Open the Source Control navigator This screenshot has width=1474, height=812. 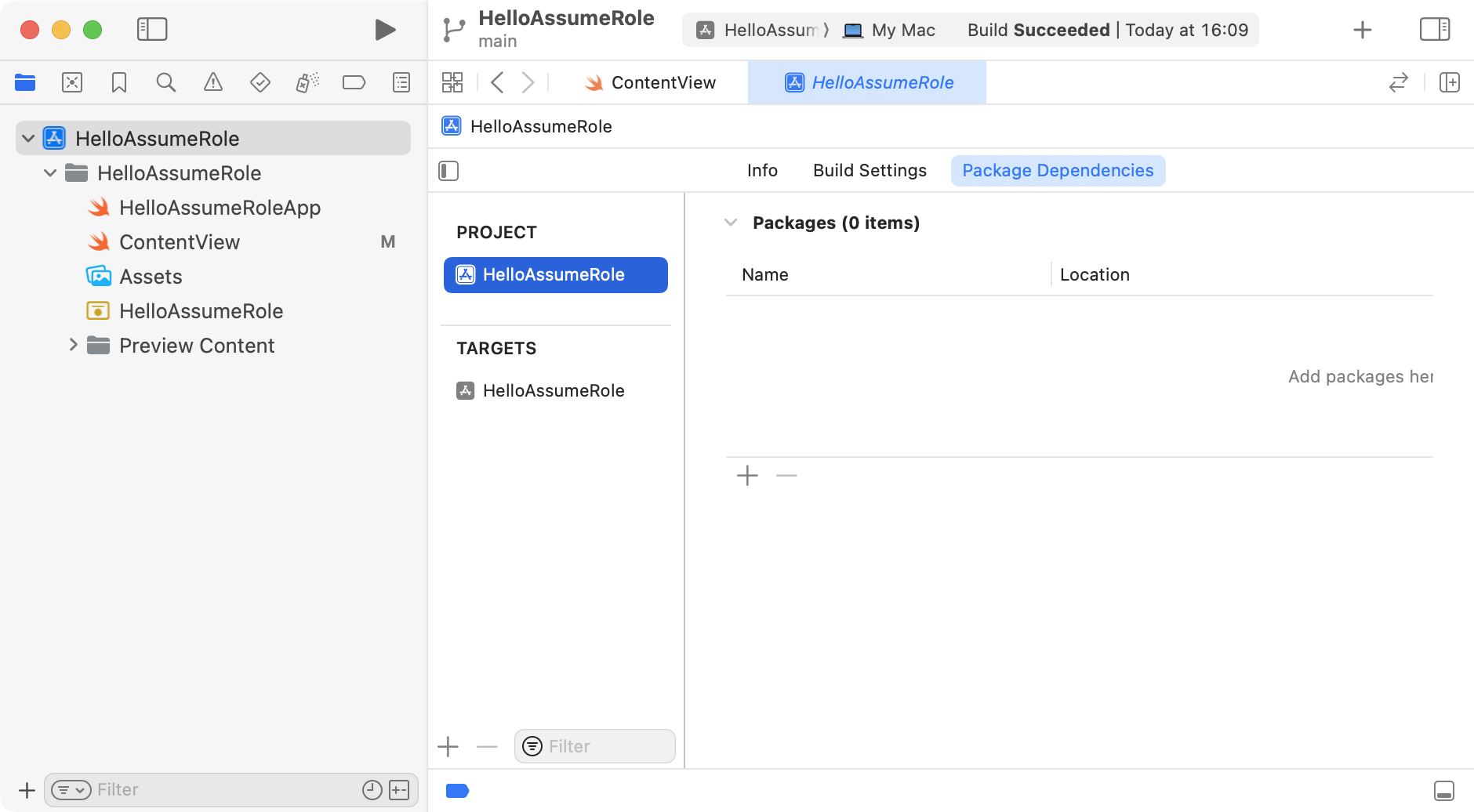(x=72, y=82)
